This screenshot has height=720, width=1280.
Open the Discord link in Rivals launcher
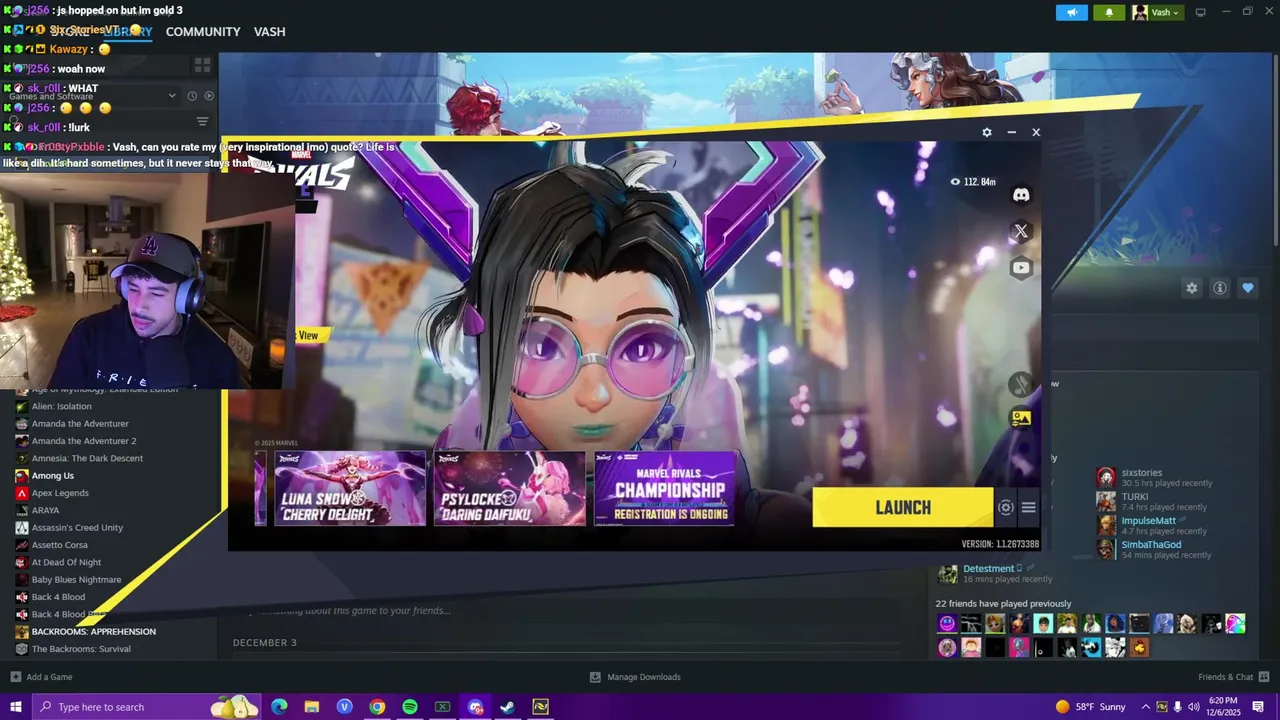1021,195
